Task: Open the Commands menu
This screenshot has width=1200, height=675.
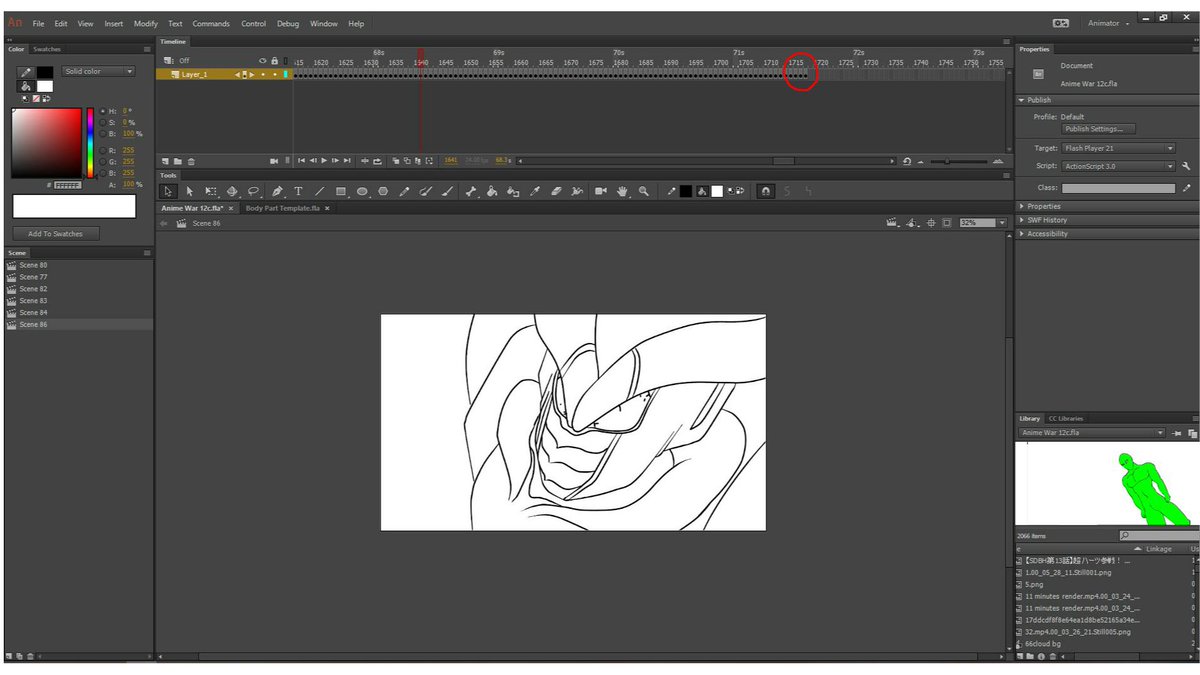Action: point(211,23)
